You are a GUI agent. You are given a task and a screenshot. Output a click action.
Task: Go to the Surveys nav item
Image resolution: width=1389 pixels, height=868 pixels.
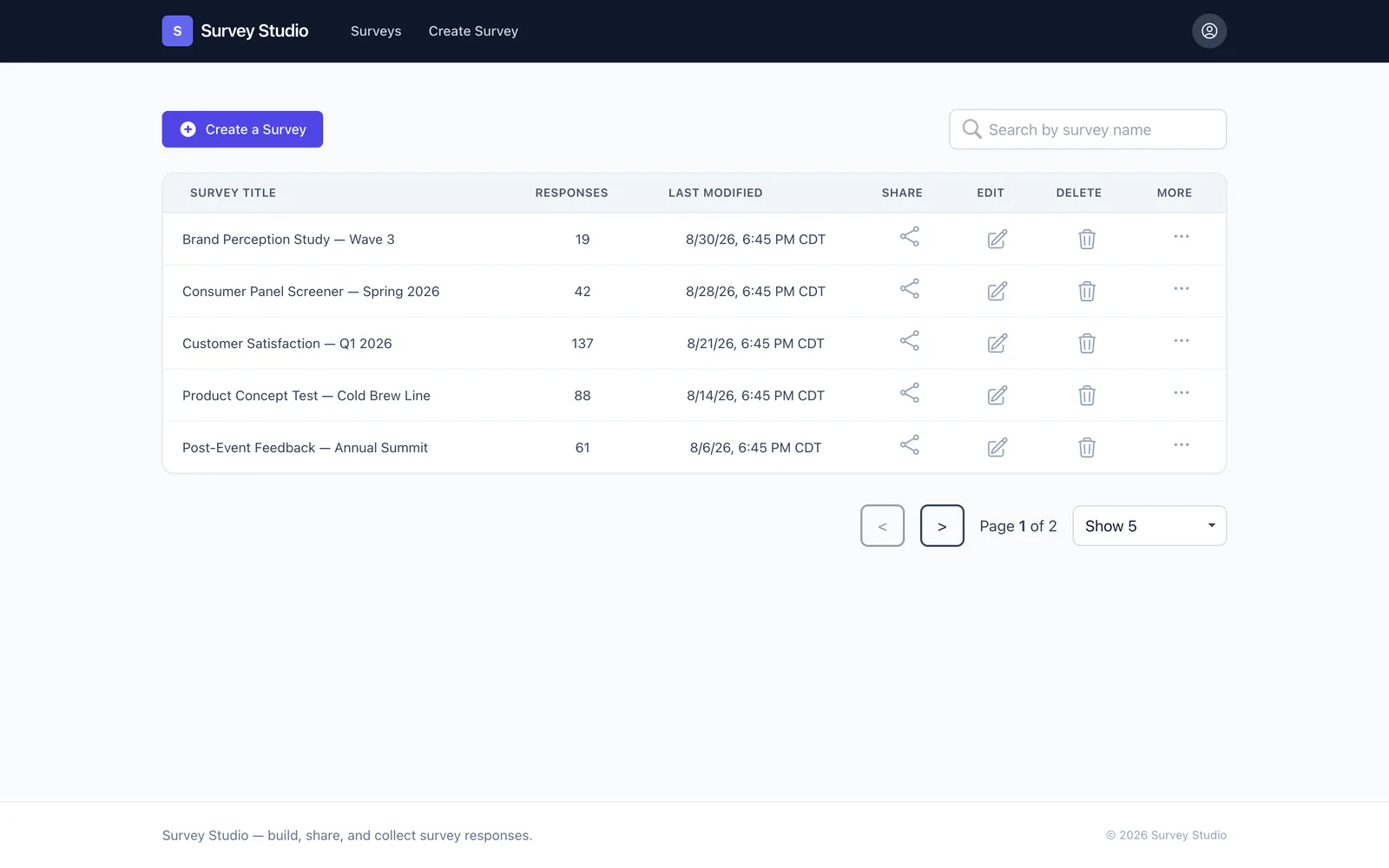click(x=376, y=31)
